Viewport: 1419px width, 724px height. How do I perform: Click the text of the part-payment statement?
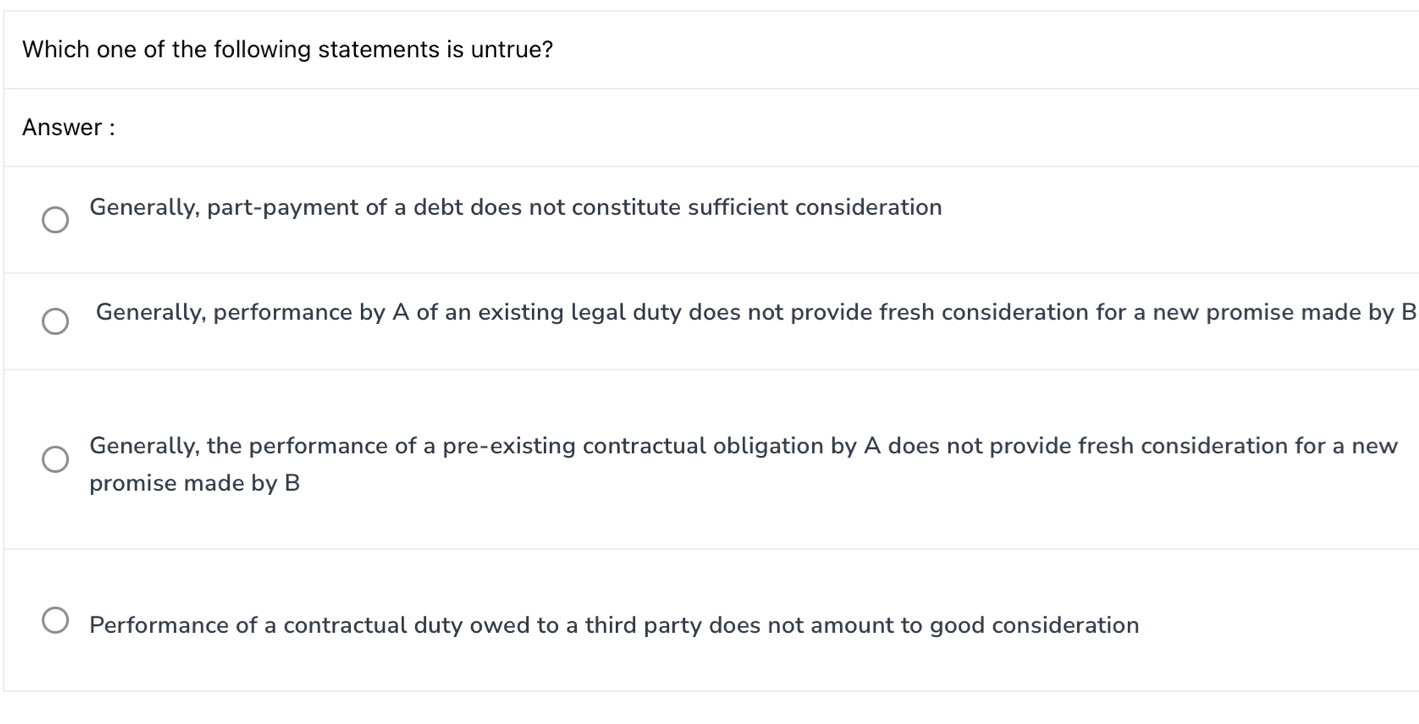(x=515, y=208)
